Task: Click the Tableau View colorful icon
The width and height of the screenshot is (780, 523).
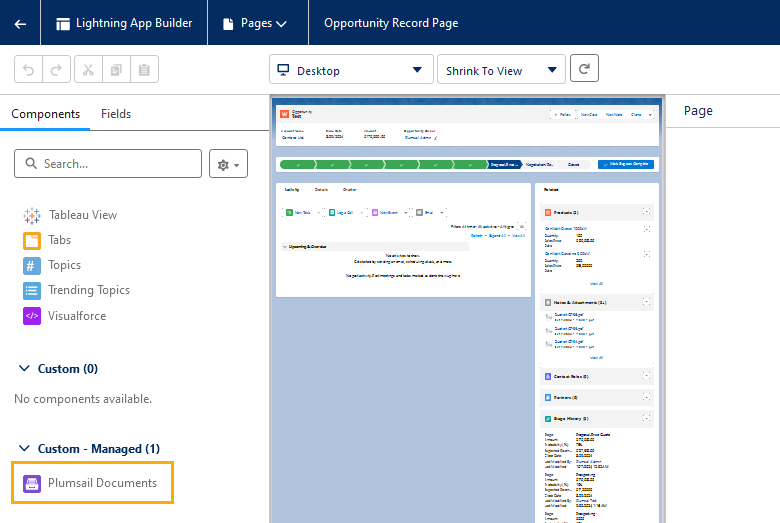Action: point(32,215)
